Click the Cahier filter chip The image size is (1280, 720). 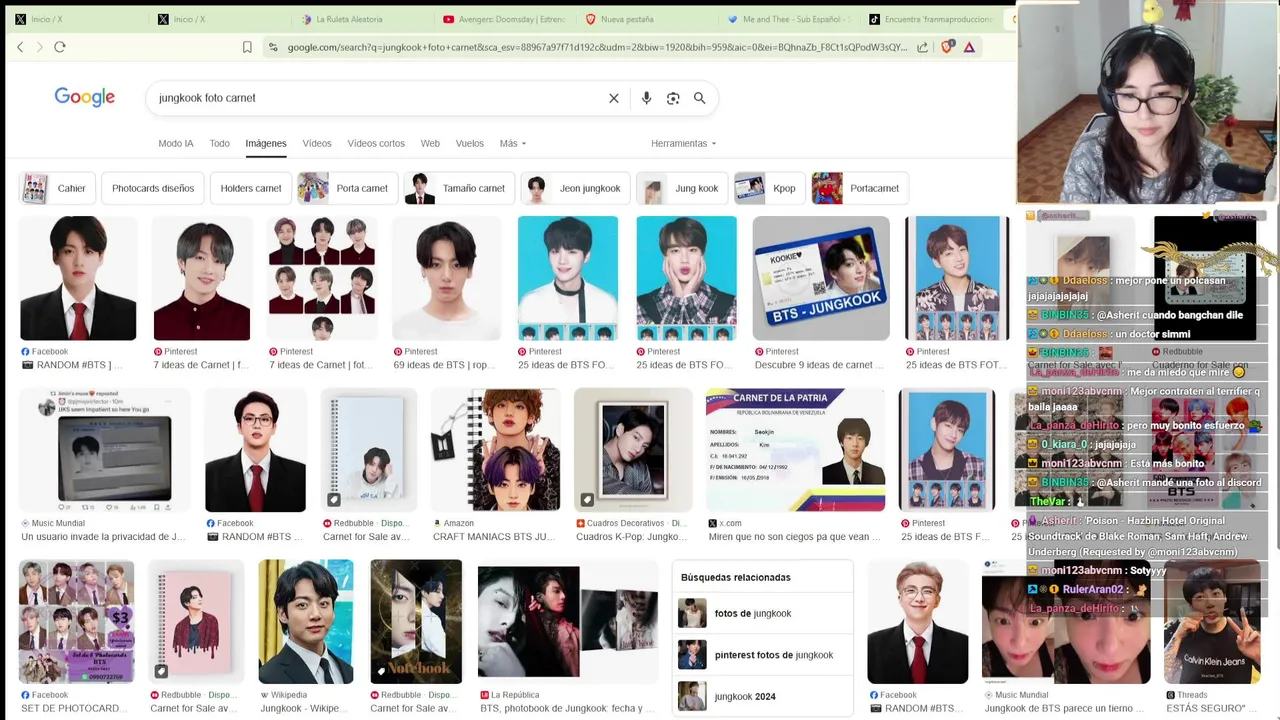(x=57, y=188)
